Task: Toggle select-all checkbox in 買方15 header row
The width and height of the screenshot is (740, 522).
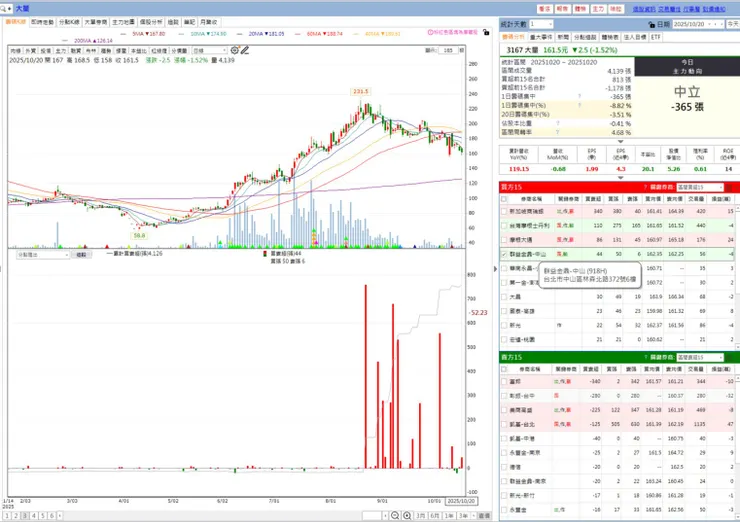Action: point(504,199)
